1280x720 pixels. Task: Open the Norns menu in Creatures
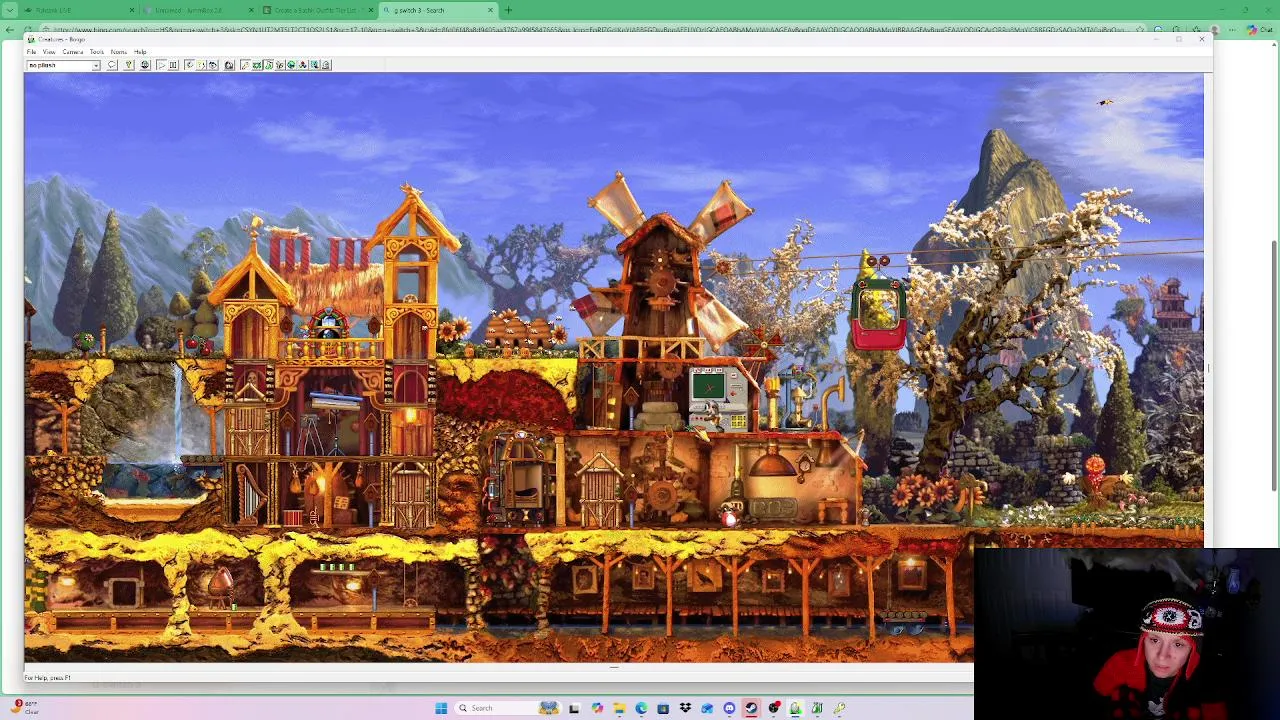tap(119, 52)
